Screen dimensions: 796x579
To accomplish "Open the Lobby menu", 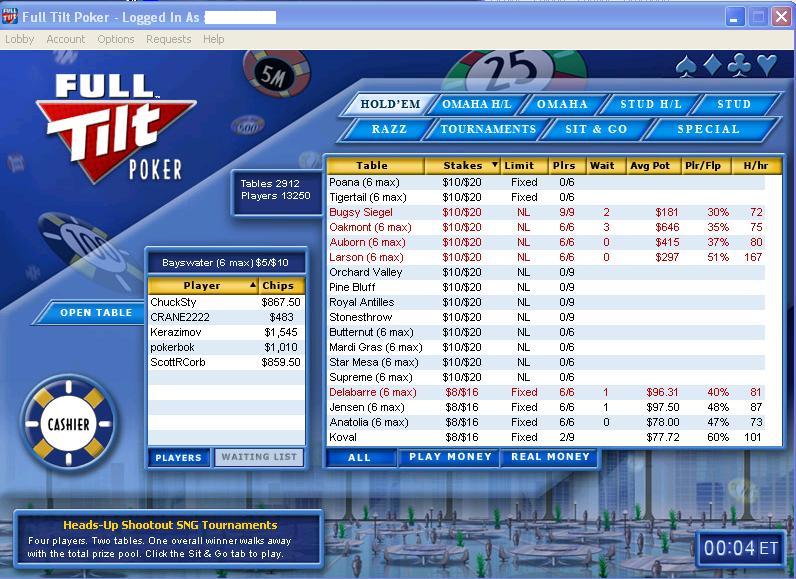I will click(x=20, y=39).
